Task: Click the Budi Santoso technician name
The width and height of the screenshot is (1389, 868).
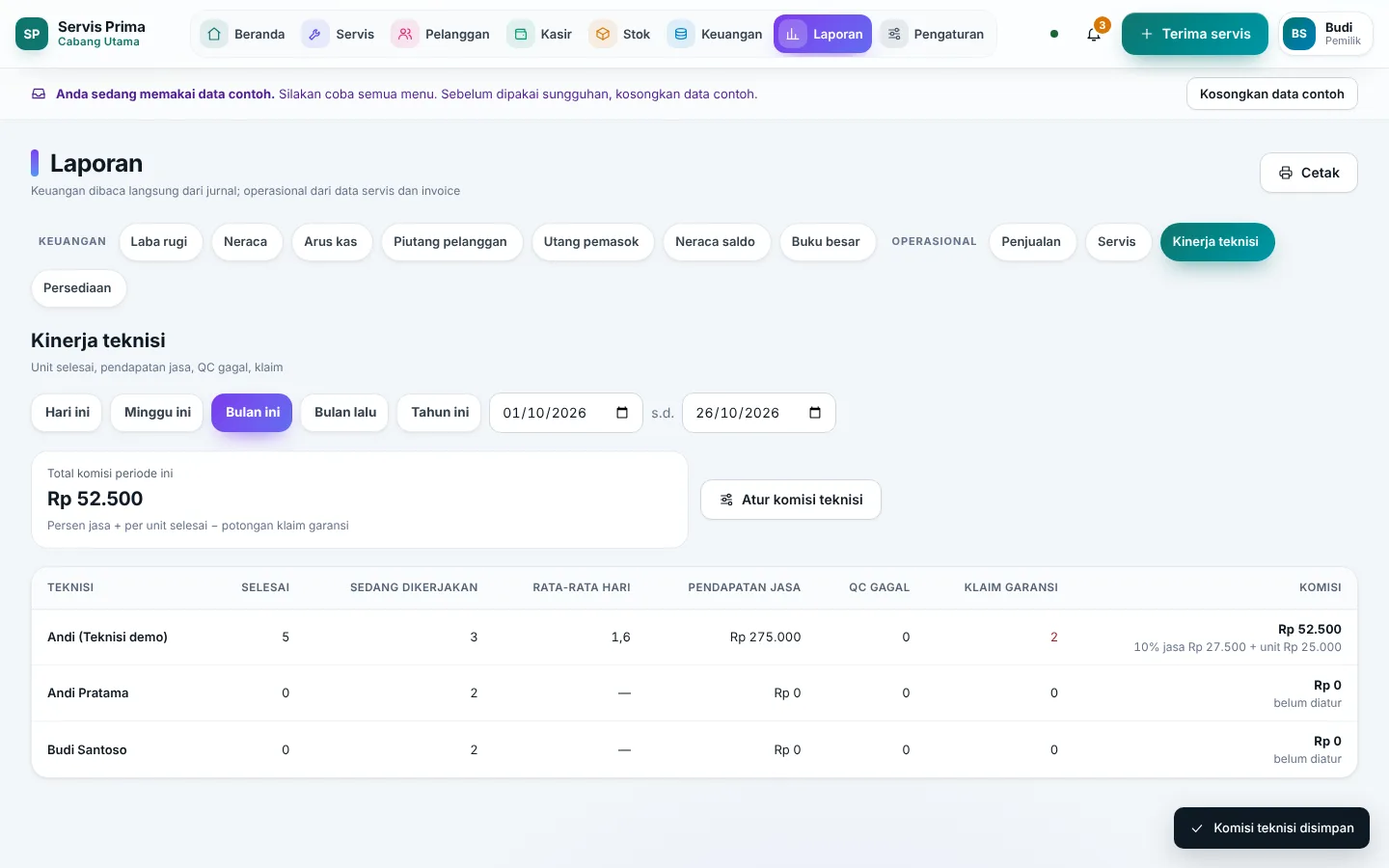Action: coord(87,749)
